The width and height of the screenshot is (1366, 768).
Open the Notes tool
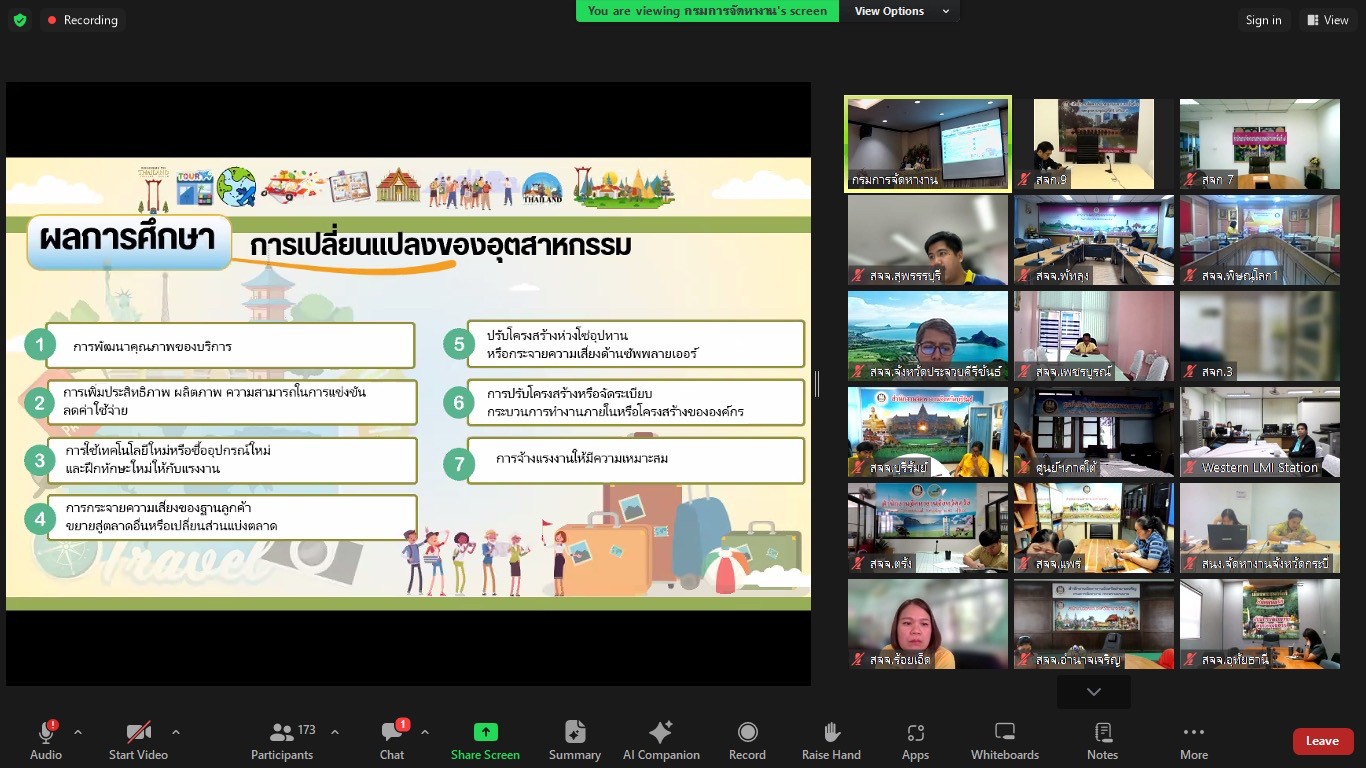(1102, 740)
